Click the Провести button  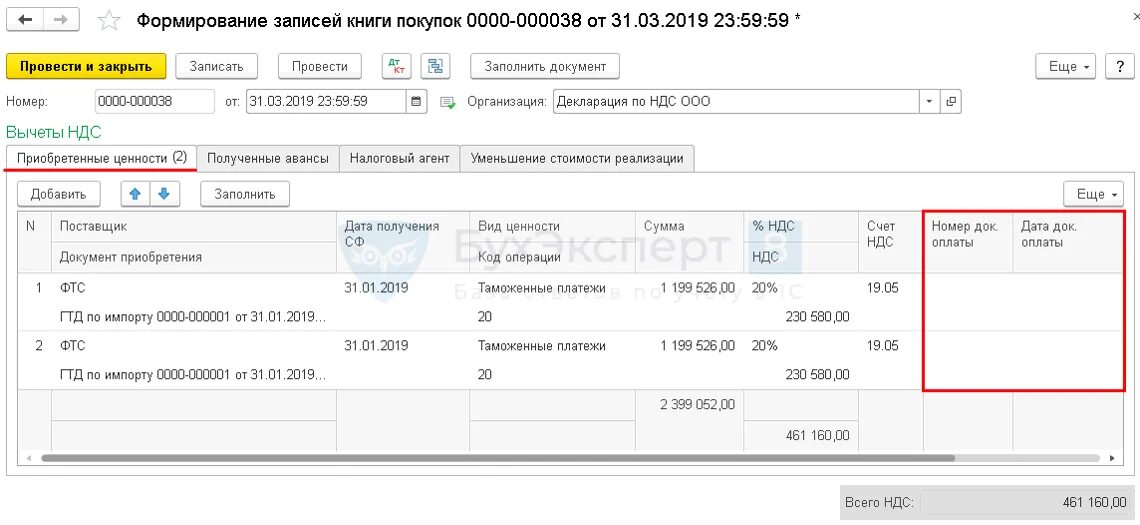point(320,66)
